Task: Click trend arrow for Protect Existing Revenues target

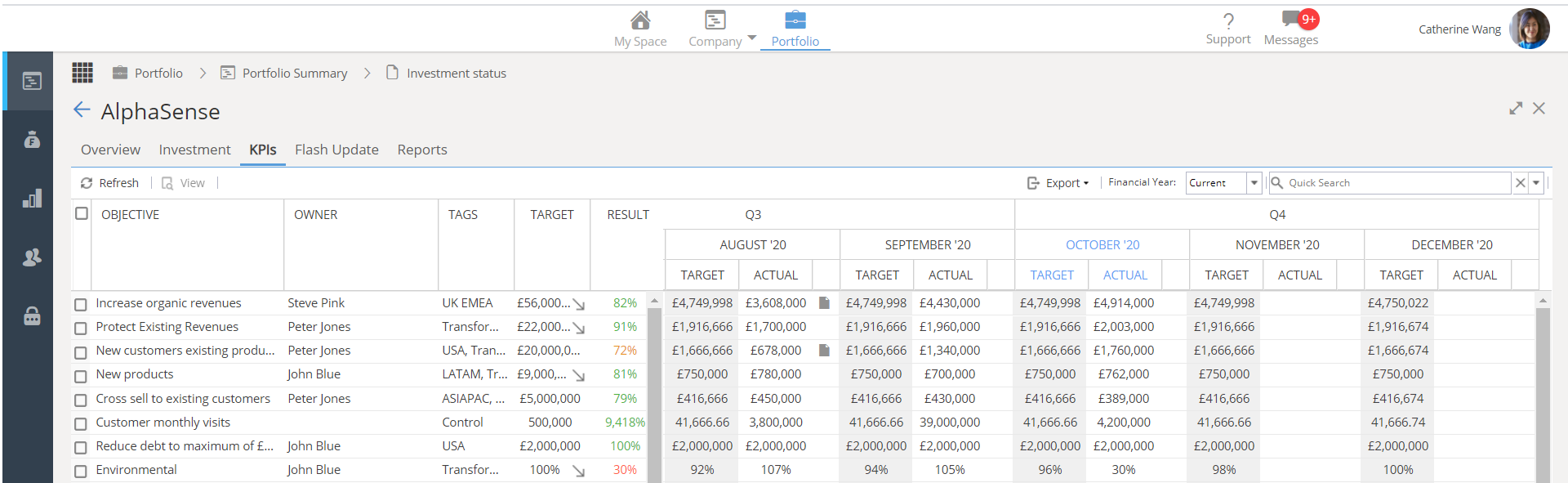Action: click(x=579, y=328)
